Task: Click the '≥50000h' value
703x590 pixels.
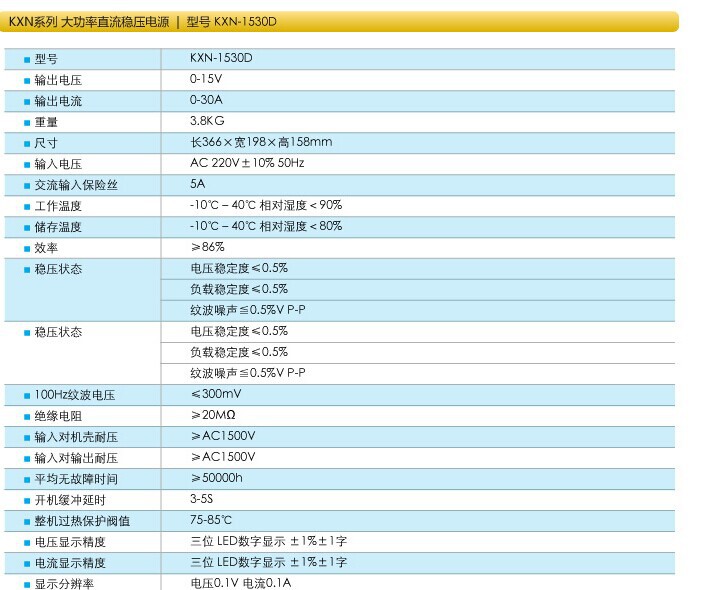Action: [217, 478]
